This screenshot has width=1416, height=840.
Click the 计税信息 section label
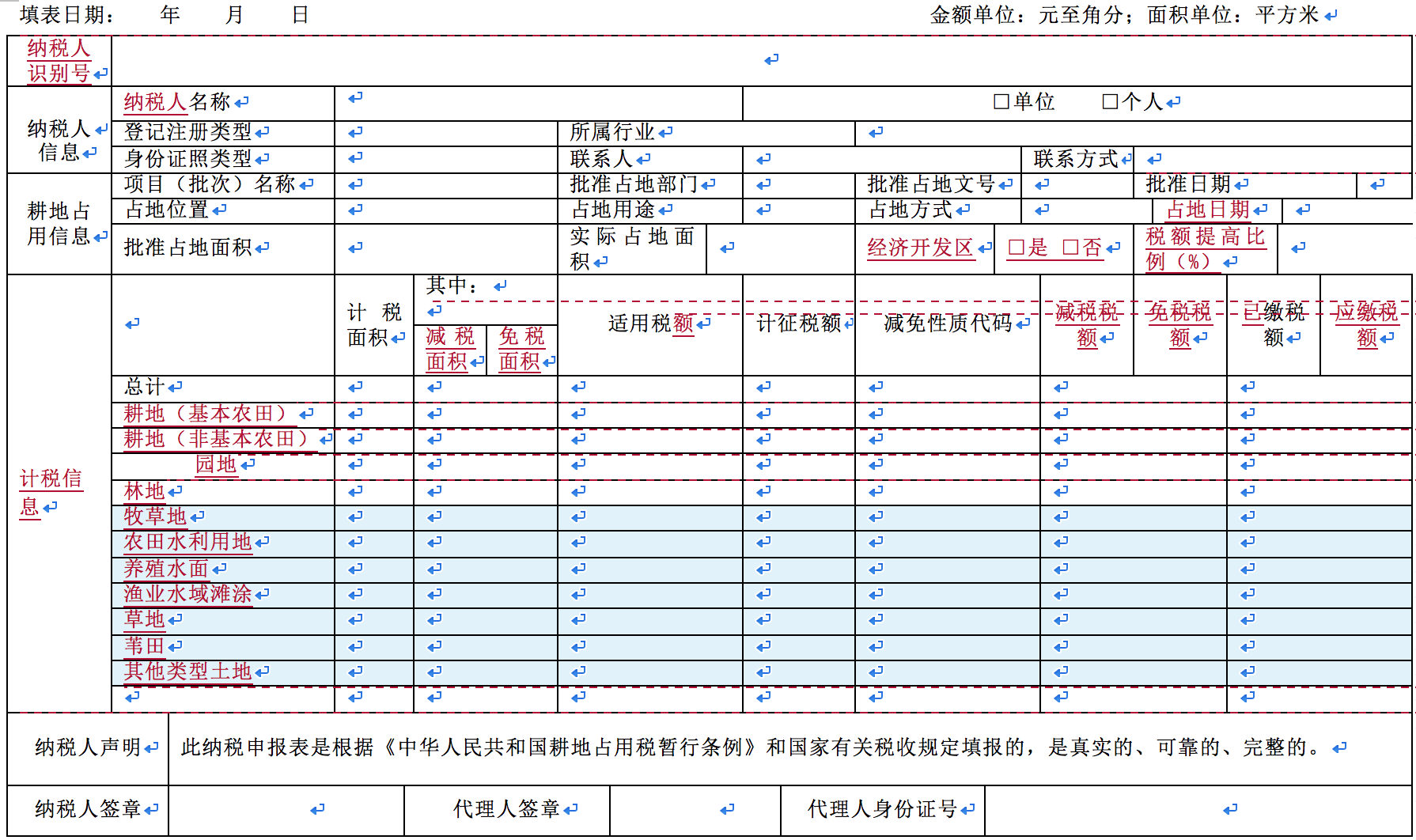point(51,493)
